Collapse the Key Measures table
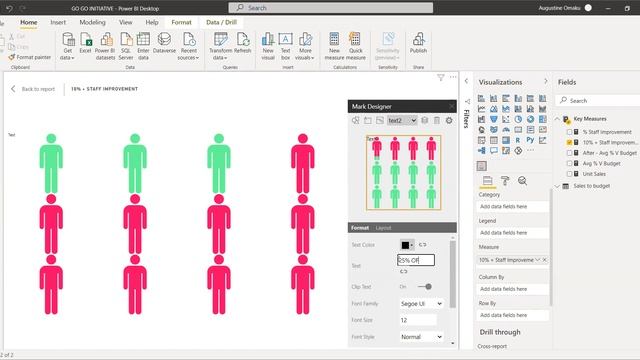640x360 pixels. 558,119
